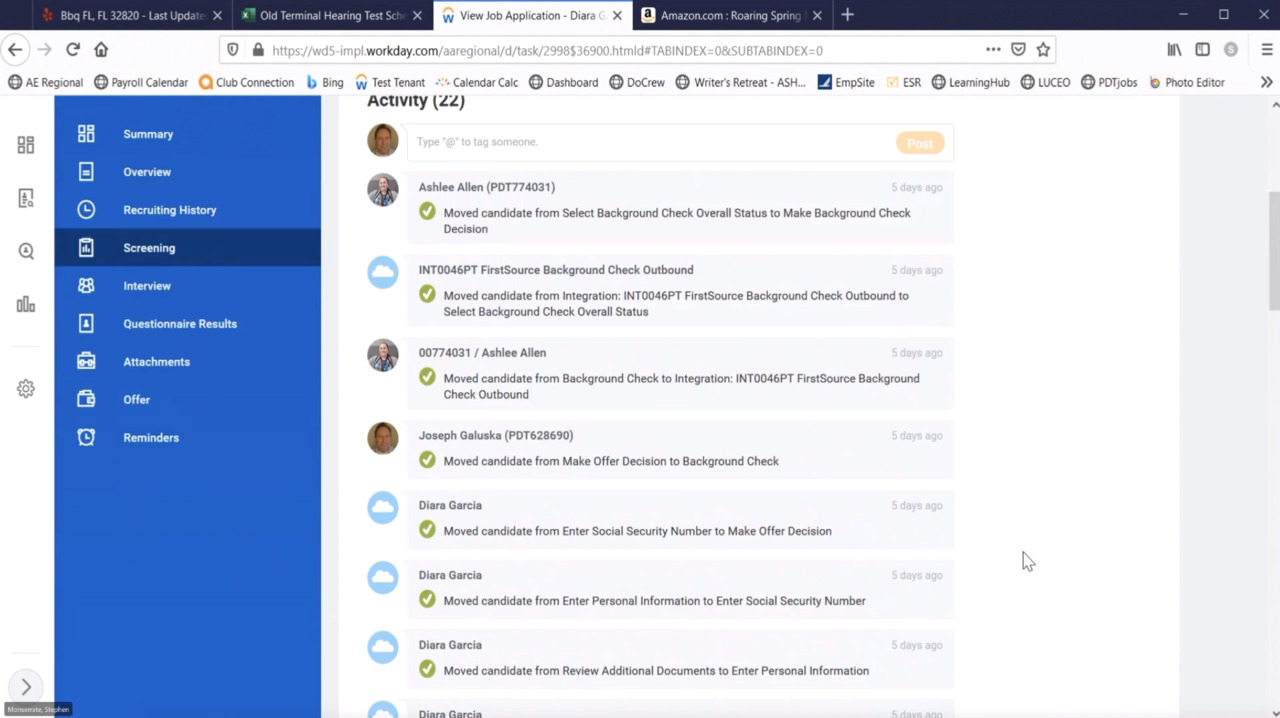Viewport: 1280px width, 718px height.
Task: Click the Overview document icon
Action: pyautogui.click(x=86, y=172)
